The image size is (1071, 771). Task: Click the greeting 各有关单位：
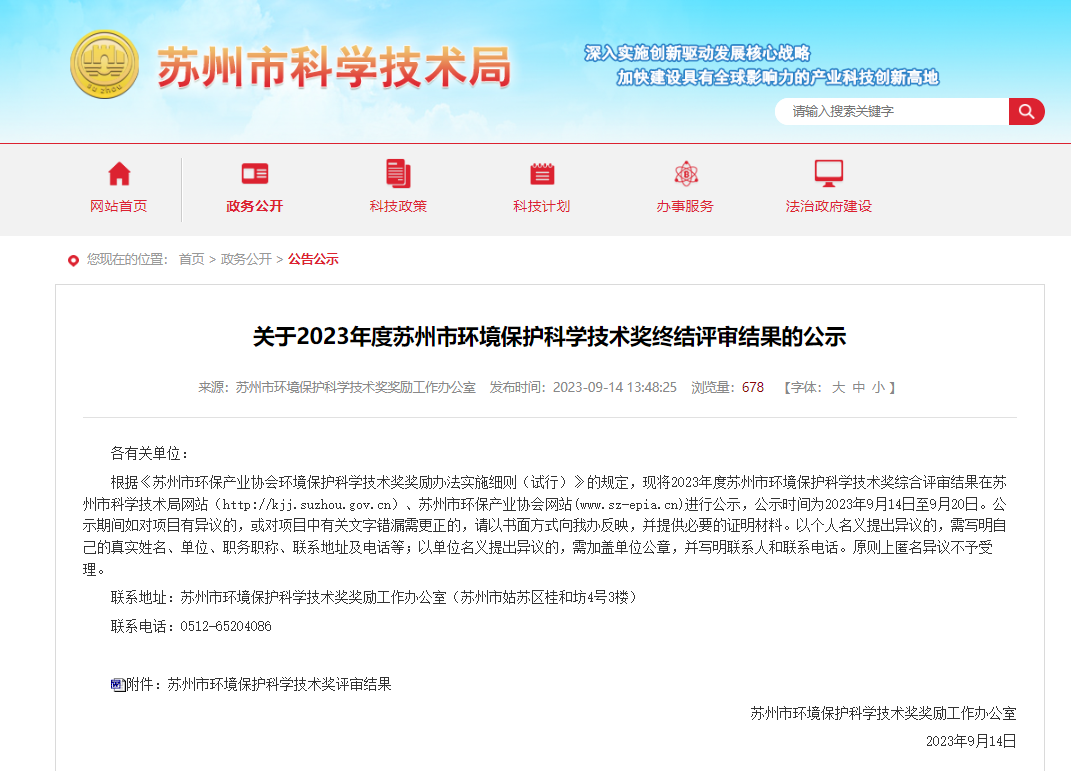coord(150,453)
